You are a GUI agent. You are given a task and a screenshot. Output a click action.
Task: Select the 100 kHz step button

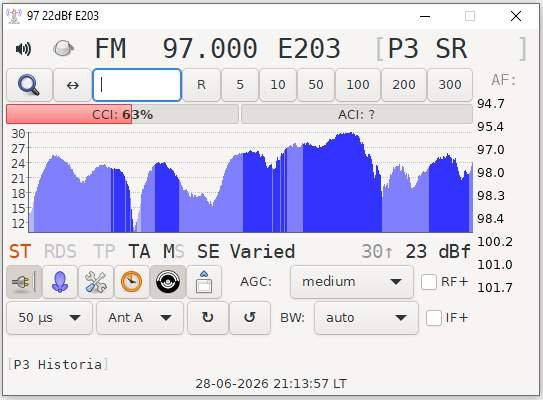coord(358,85)
